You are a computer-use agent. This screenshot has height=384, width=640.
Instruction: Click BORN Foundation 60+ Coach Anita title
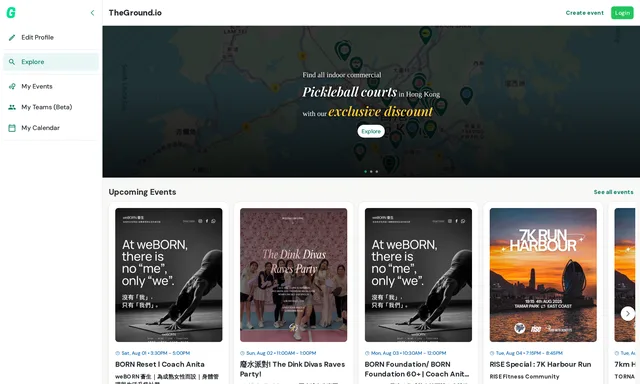417,369
